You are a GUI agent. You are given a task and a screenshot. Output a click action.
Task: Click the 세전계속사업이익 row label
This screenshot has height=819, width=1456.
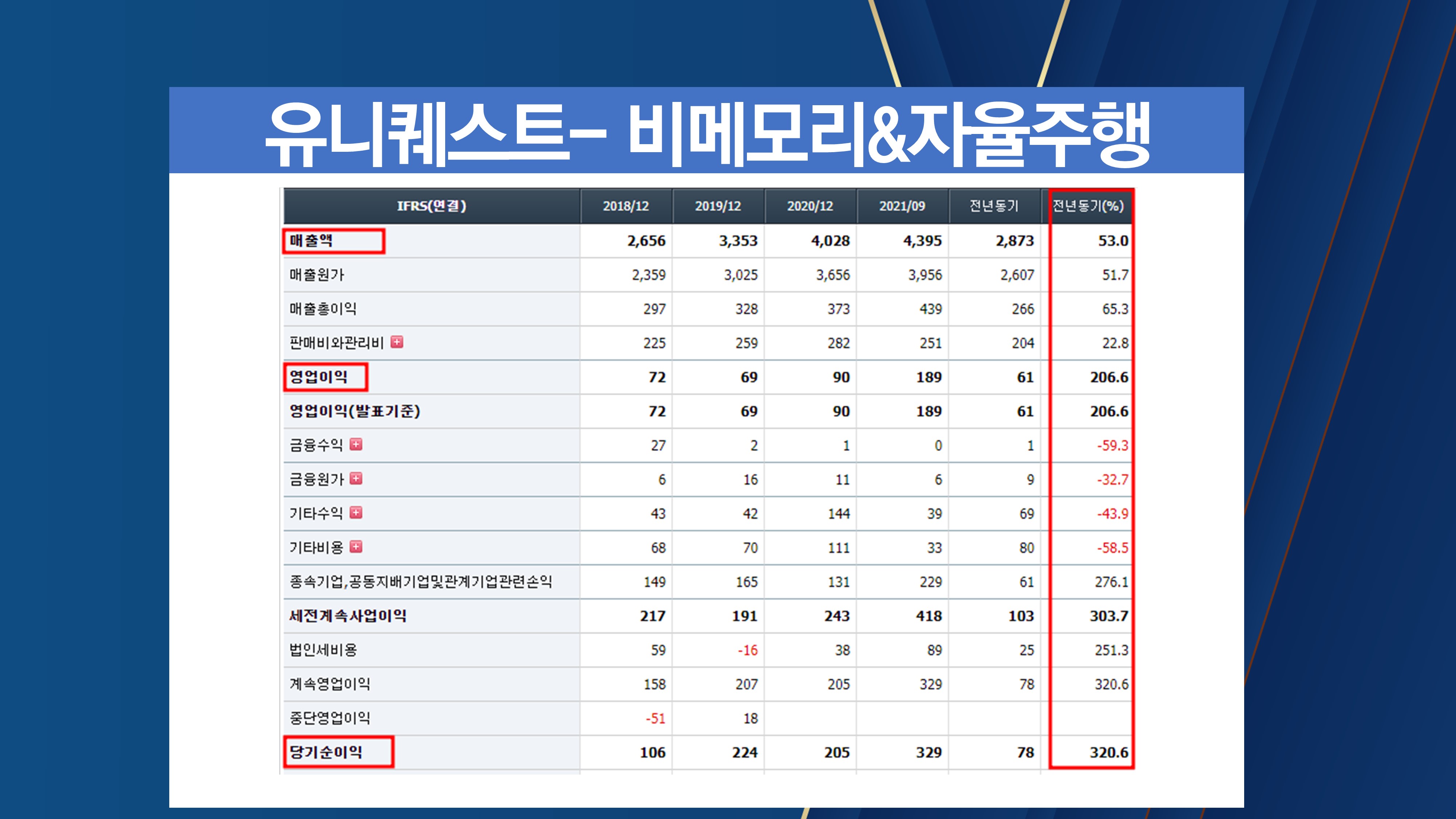(x=348, y=616)
